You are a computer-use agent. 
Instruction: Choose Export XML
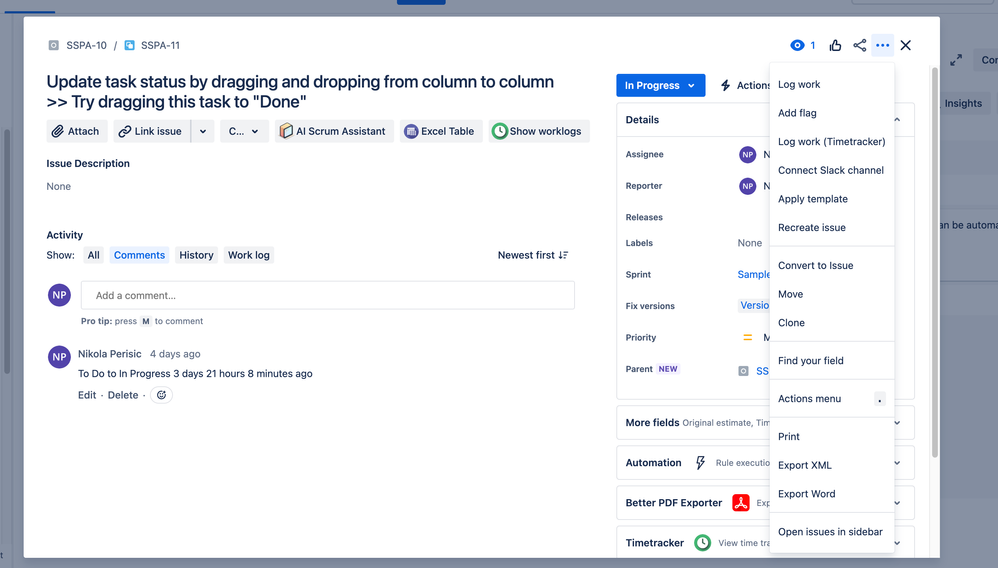pyautogui.click(x=832, y=465)
